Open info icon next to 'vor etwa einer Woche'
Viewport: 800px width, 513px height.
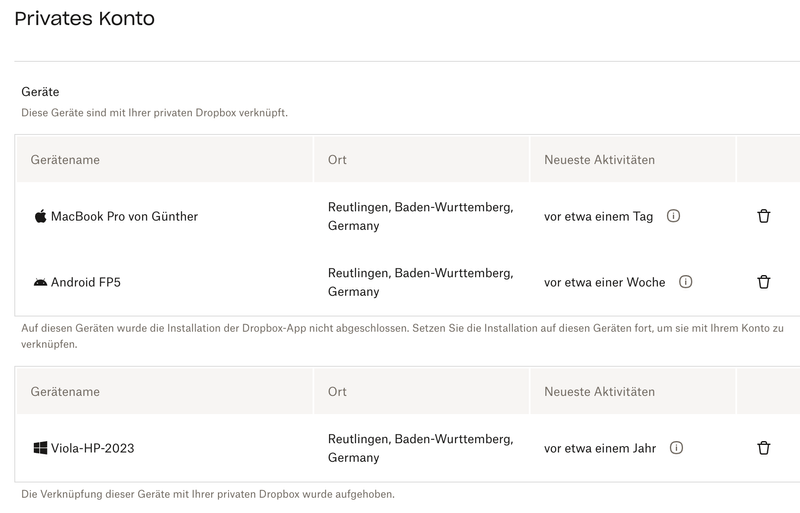pos(685,282)
